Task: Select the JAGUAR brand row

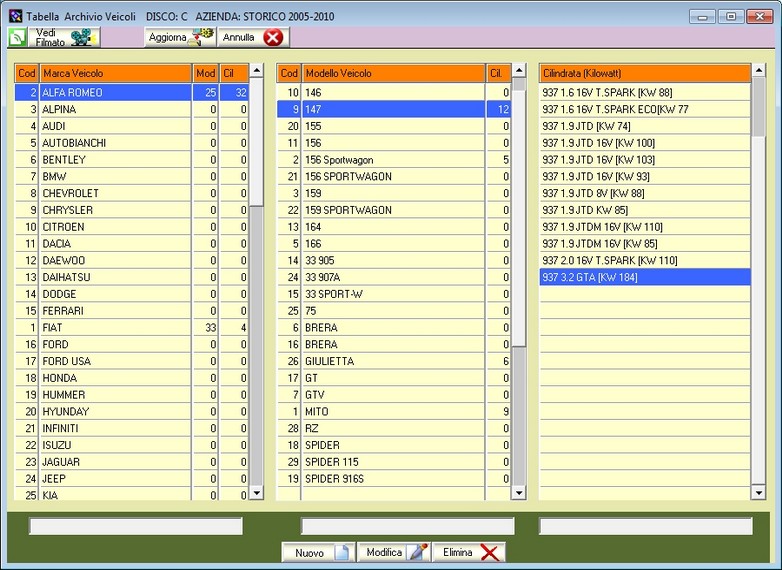Action: pyautogui.click(x=132, y=462)
